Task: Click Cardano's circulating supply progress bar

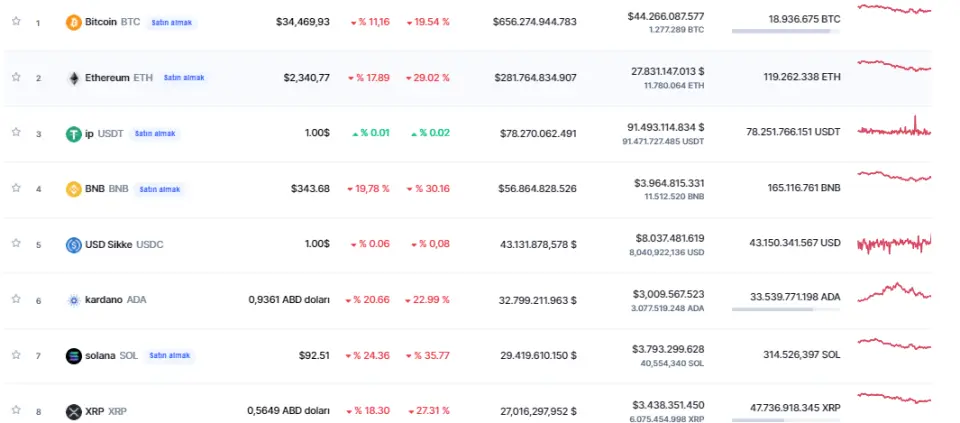Action: click(785, 309)
